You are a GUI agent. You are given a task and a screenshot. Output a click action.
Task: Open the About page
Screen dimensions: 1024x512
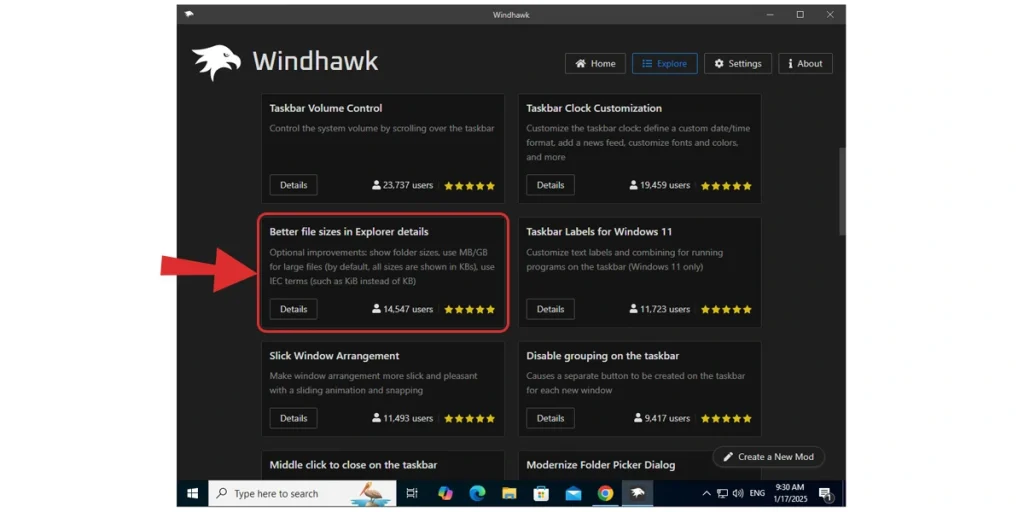[805, 63]
